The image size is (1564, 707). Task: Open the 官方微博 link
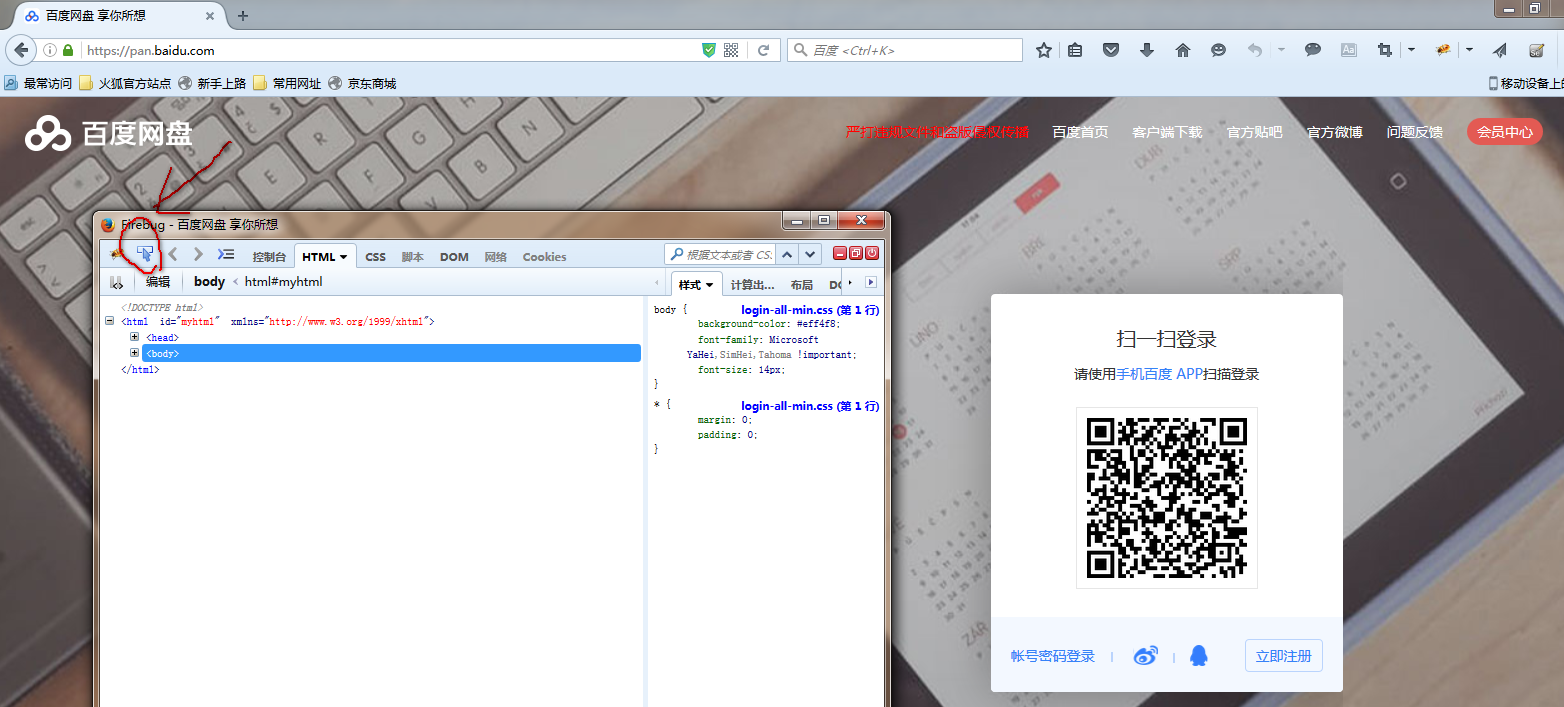click(x=1334, y=132)
